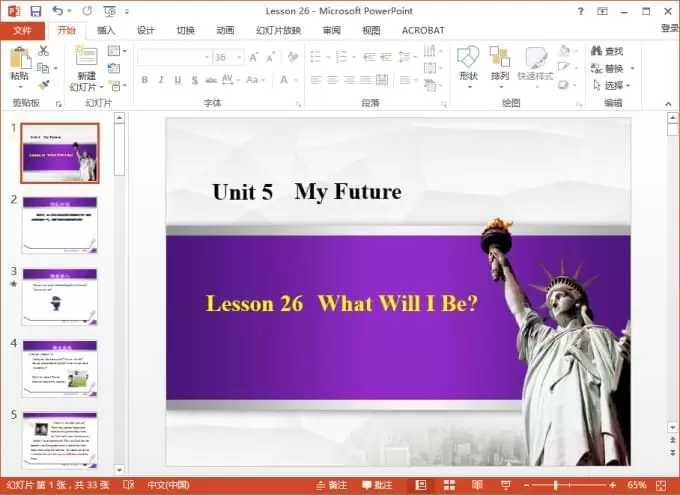Start slideshow from the quick access toolbar icon
Image resolution: width=680 pixels, height=495 pixels.
[109, 11]
